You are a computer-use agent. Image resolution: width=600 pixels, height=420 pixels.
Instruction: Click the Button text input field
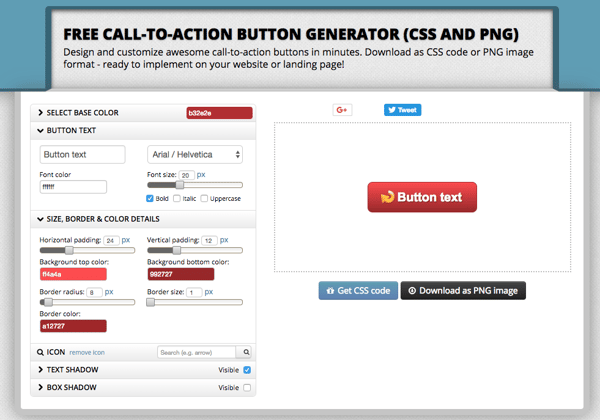[x=82, y=155]
